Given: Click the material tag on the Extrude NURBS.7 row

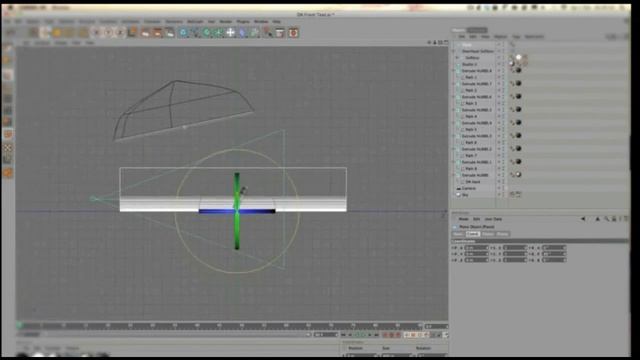Looking at the screenshot, I should [x=518, y=83].
